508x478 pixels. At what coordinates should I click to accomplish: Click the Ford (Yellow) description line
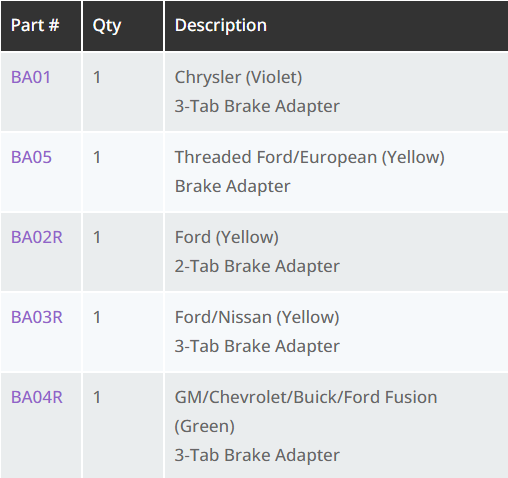pyautogui.click(x=227, y=237)
